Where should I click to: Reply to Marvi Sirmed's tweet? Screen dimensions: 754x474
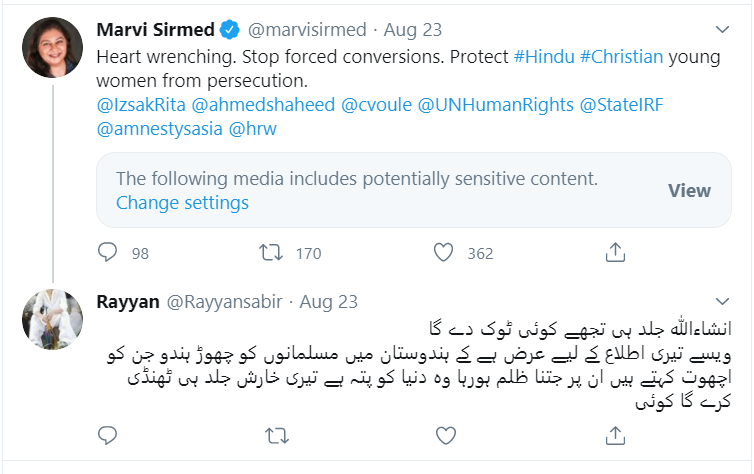point(107,252)
